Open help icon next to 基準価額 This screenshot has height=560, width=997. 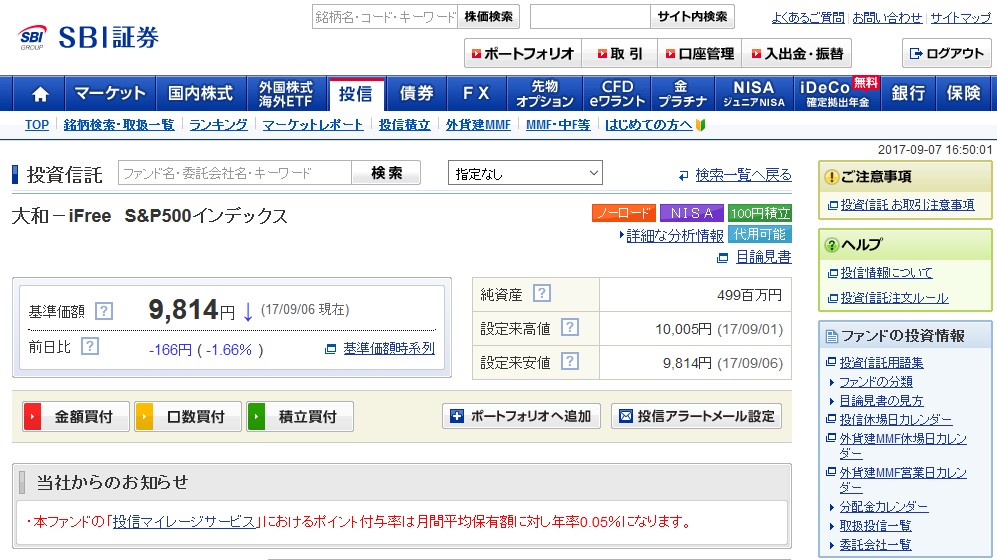[104, 311]
